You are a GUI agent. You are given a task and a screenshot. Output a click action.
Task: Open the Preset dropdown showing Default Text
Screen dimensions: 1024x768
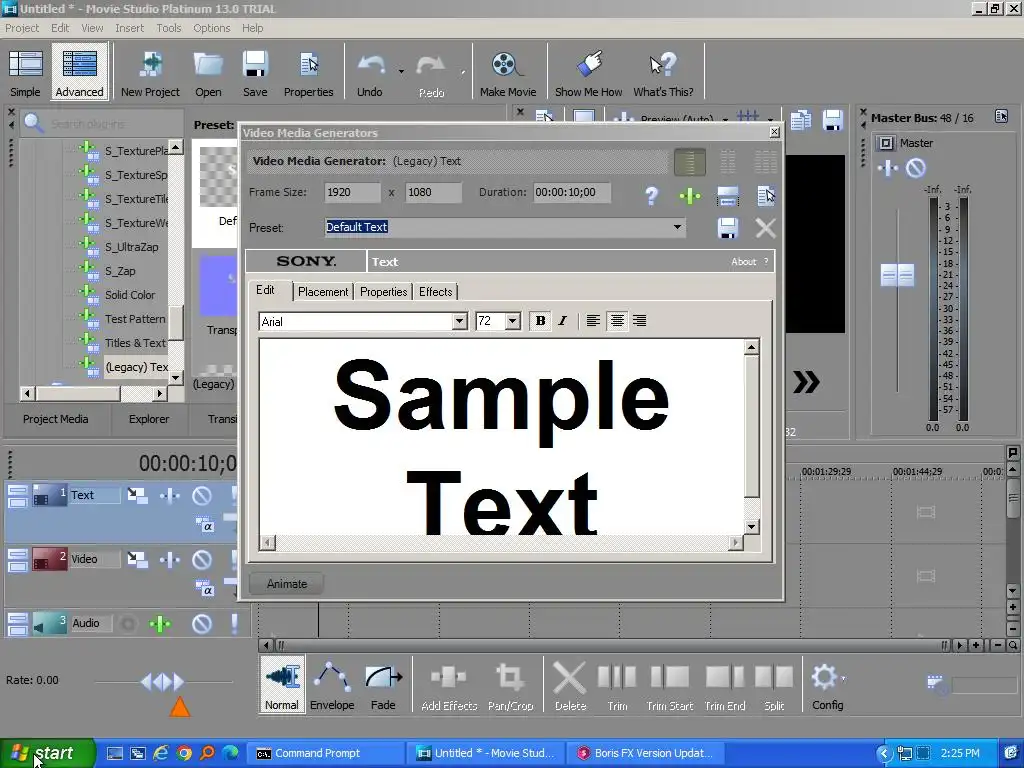[x=677, y=227]
